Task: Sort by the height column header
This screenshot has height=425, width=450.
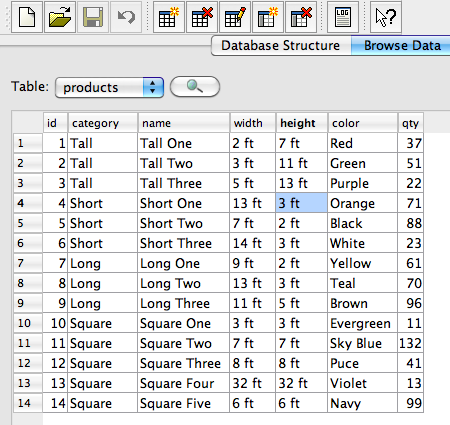Action: (x=302, y=123)
